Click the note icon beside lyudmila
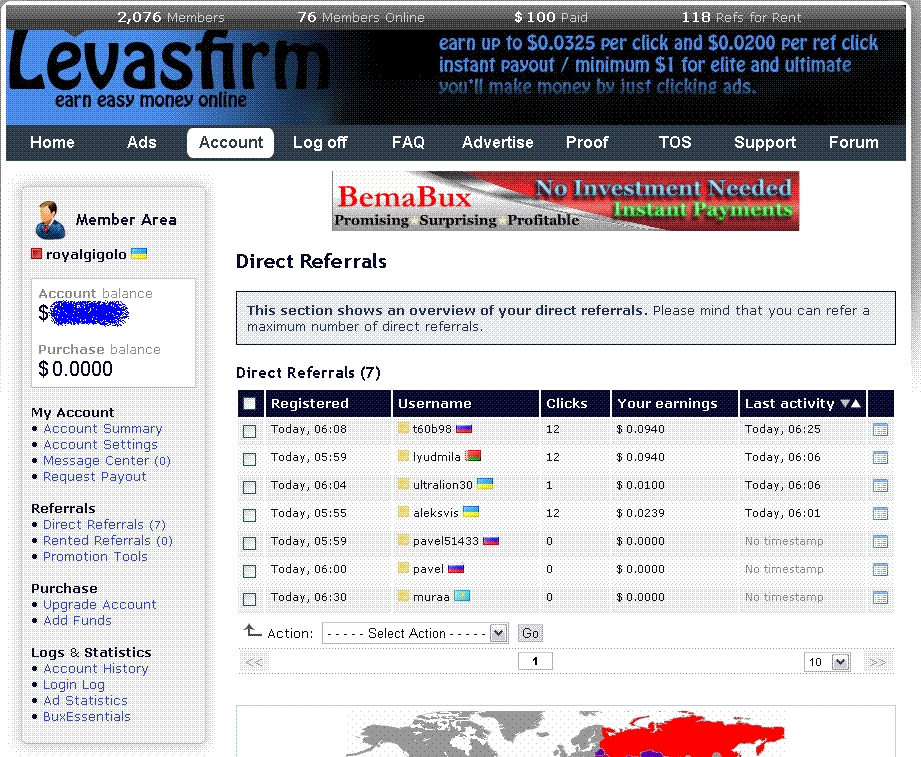921x757 pixels. (403, 456)
